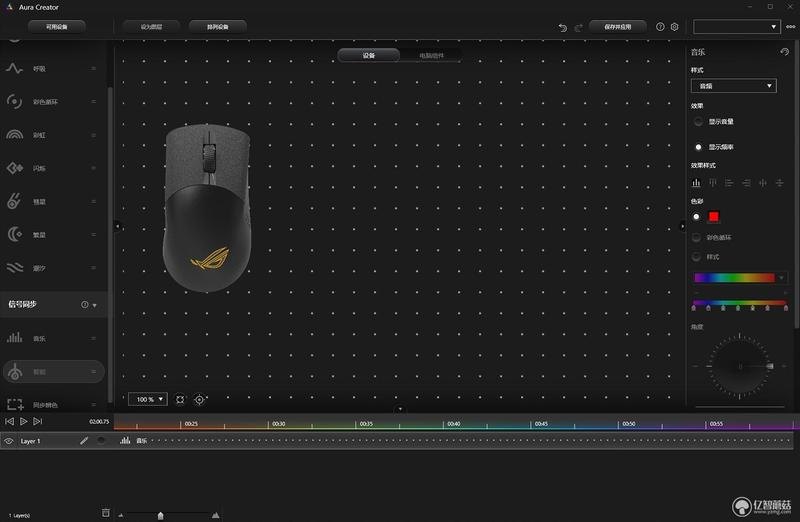Click the 可用设备 button
The width and height of the screenshot is (800, 522).
point(57,27)
